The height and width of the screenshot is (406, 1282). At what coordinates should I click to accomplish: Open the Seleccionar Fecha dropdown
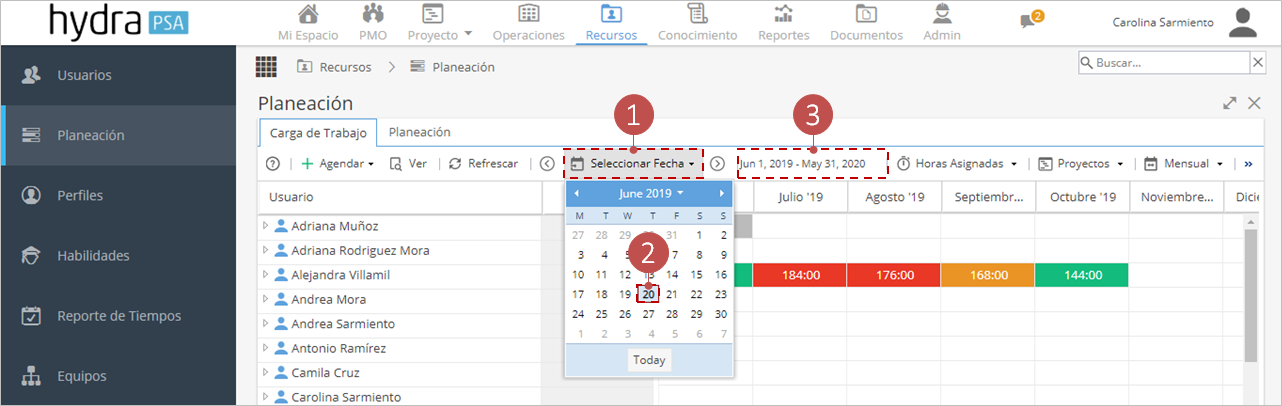[x=634, y=163]
